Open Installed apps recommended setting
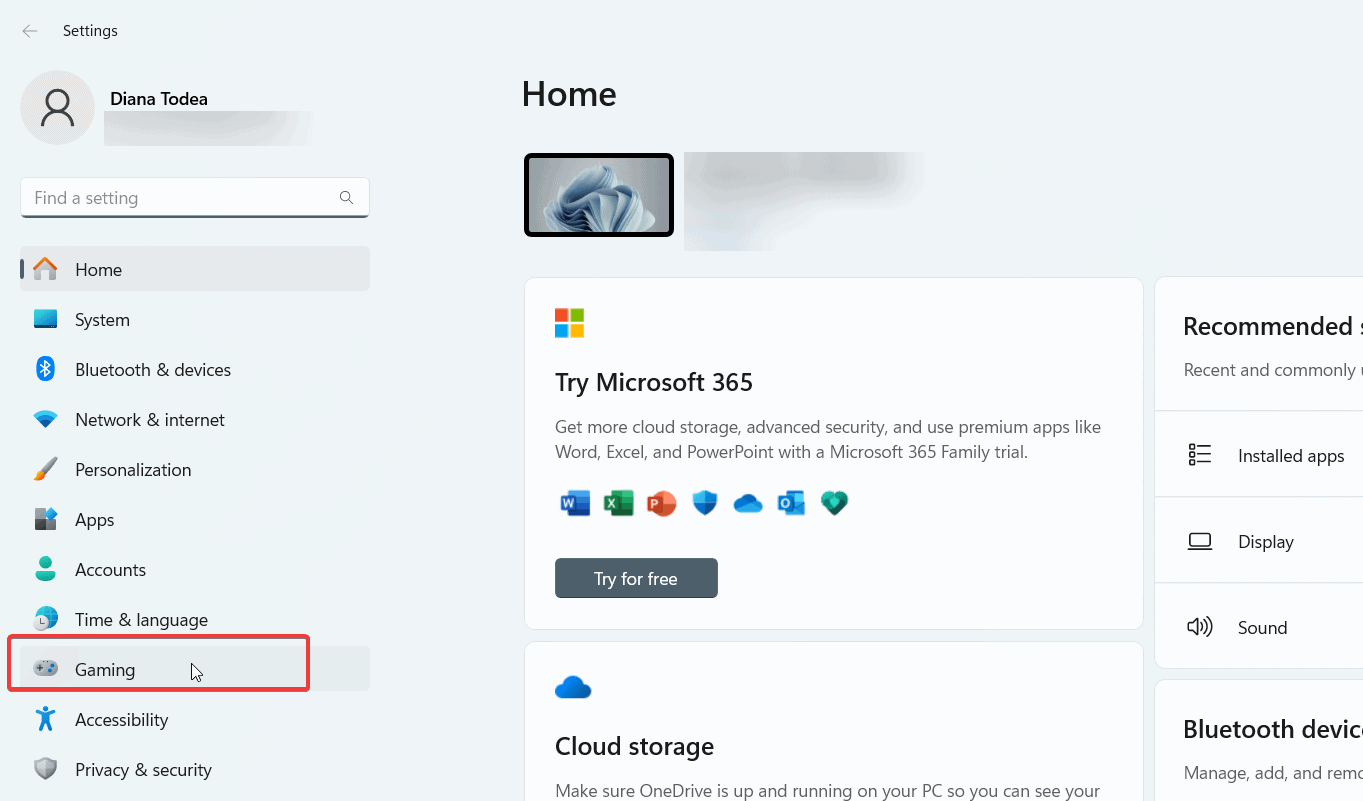 click(1290, 456)
